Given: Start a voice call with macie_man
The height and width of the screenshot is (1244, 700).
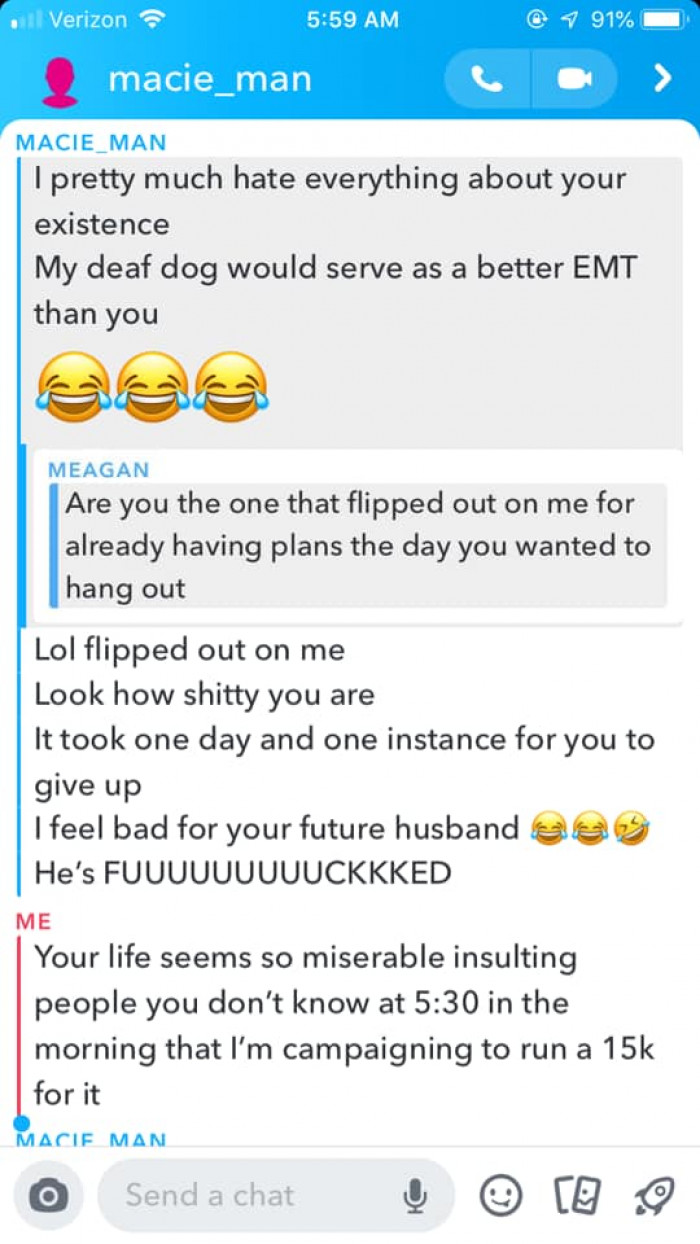Looking at the screenshot, I should (x=488, y=79).
